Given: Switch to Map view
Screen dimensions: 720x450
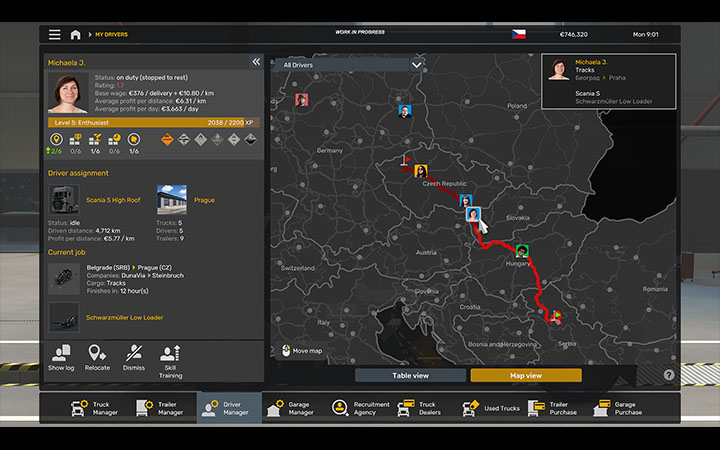Looking at the screenshot, I should tap(526, 376).
